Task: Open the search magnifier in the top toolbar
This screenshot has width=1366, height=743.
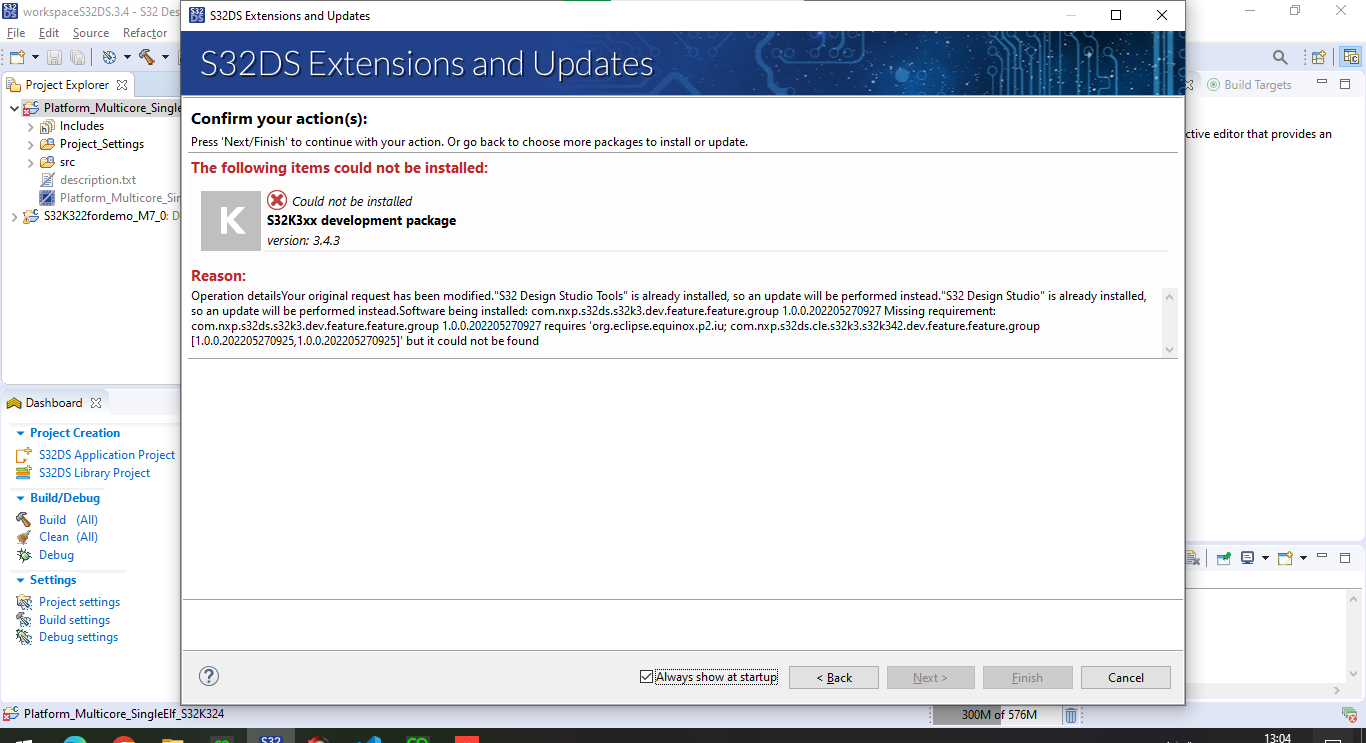Action: tap(1281, 57)
